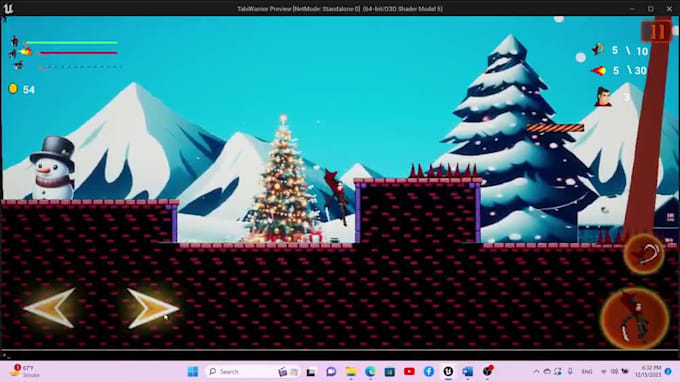Viewport: 680px width, 382px height.
Task: Click the dashing warrior stamina icon
Action: [18, 66]
